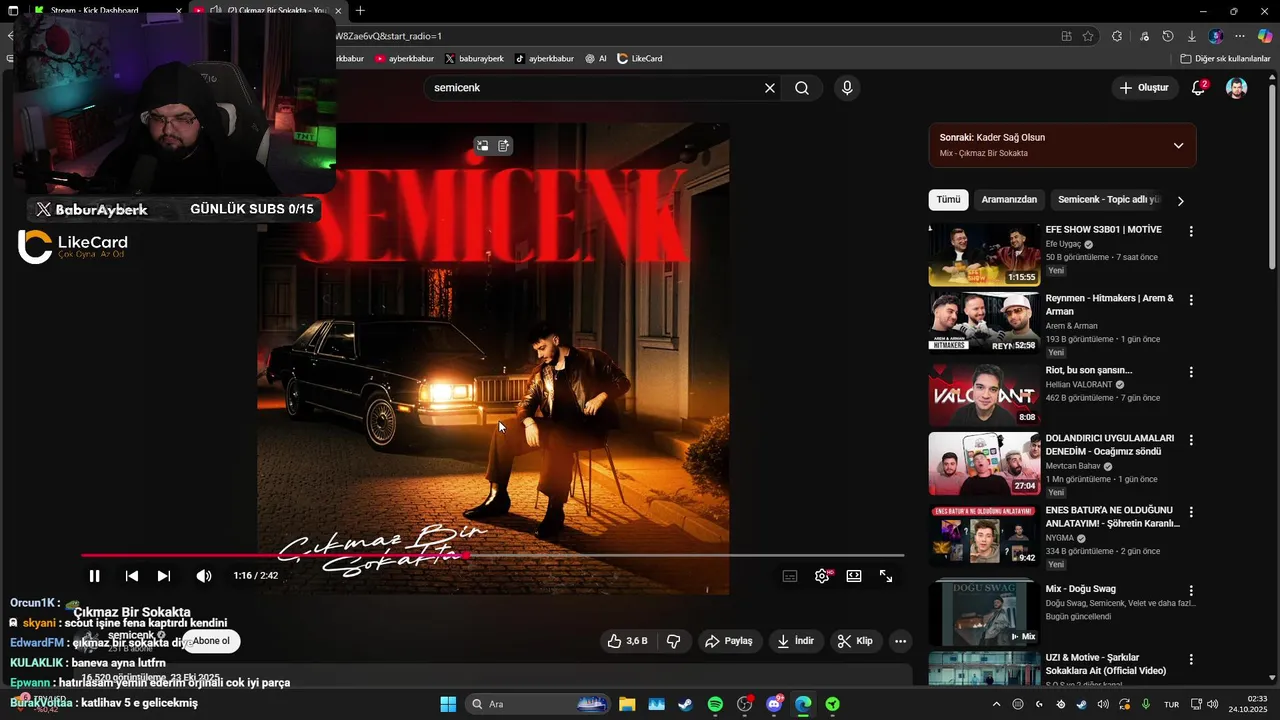Viewport: 1280px width, 720px height.
Task: Open YouTube notifications bell
Action: (x=1198, y=88)
